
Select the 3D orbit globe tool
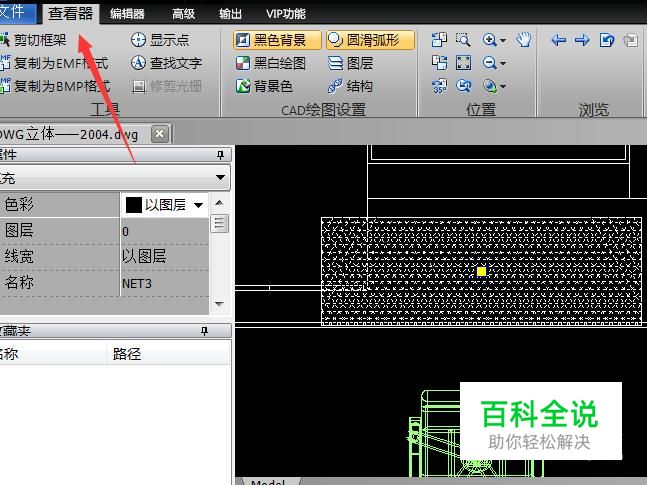tap(489, 86)
